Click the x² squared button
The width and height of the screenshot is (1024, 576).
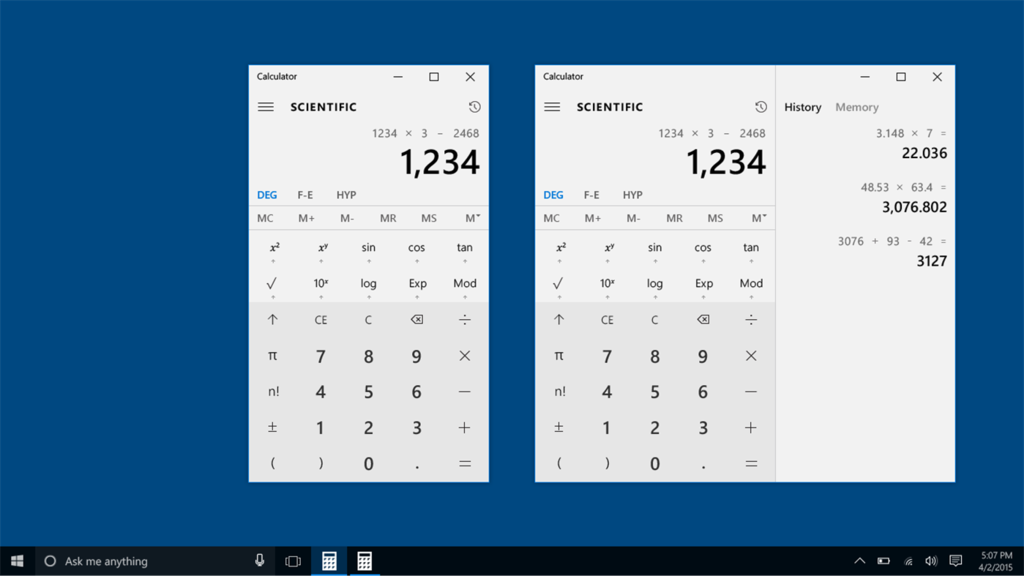[273, 247]
